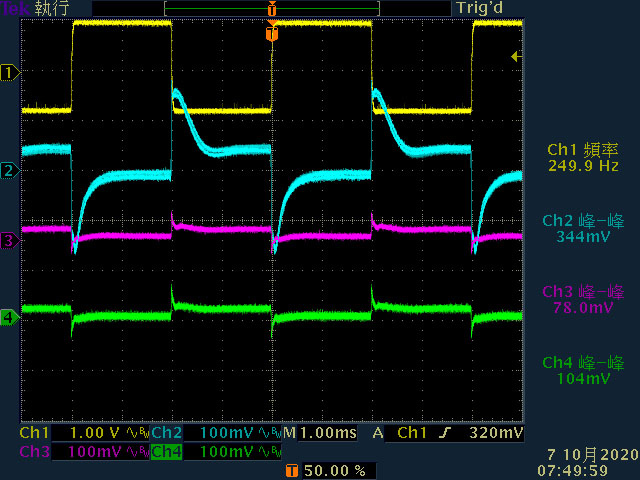This screenshot has height=480, width=640.
Task: Click the Ch3 peak-to-peak 78.0mV measurement
Action: click(583, 299)
